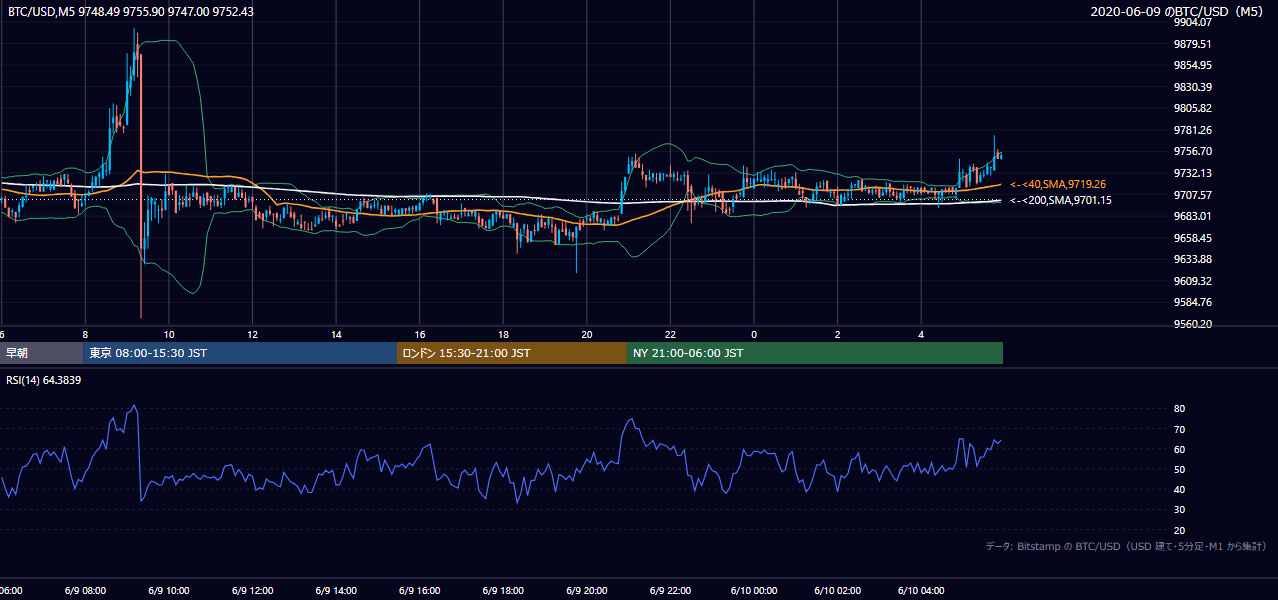Click hour tick 20 under price chart

[x=587, y=334]
